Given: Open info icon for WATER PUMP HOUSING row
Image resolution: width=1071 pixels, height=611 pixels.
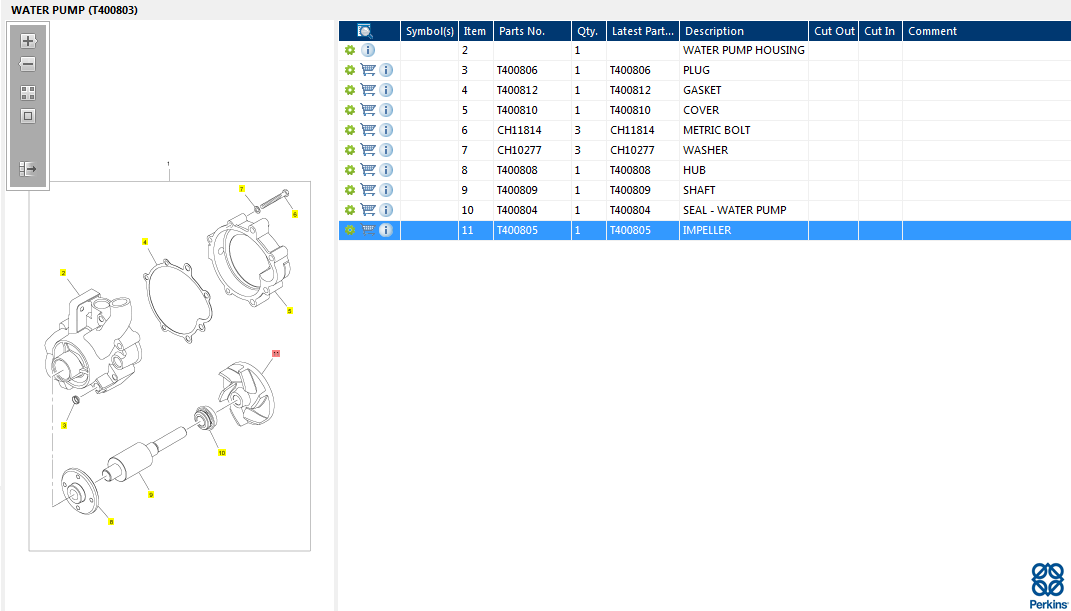Looking at the screenshot, I should pyautogui.click(x=368, y=50).
